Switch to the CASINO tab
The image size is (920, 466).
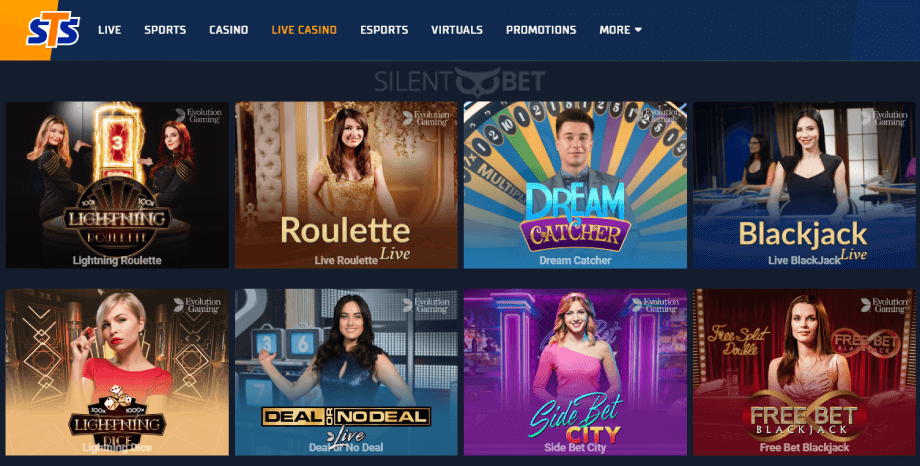[229, 30]
